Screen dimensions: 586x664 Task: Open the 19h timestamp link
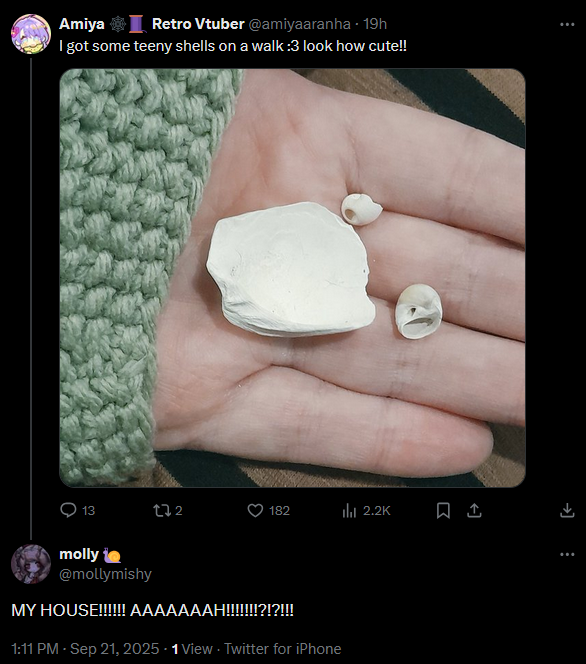[375, 24]
